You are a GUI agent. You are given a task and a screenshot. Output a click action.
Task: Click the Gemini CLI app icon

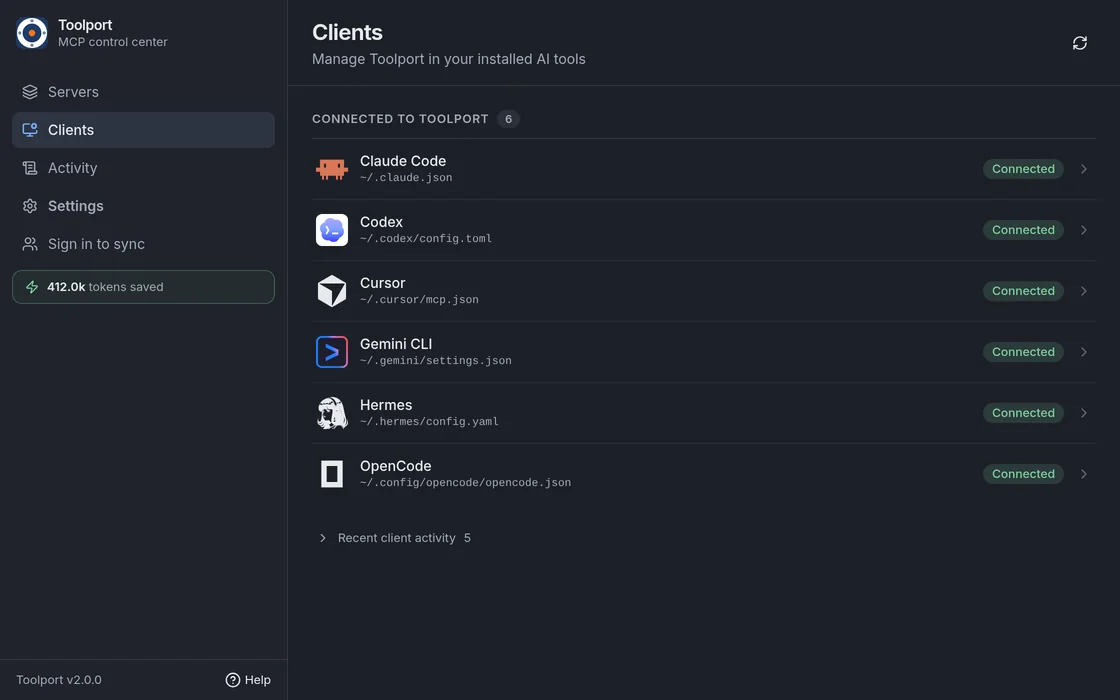click(x=332, y=352)
